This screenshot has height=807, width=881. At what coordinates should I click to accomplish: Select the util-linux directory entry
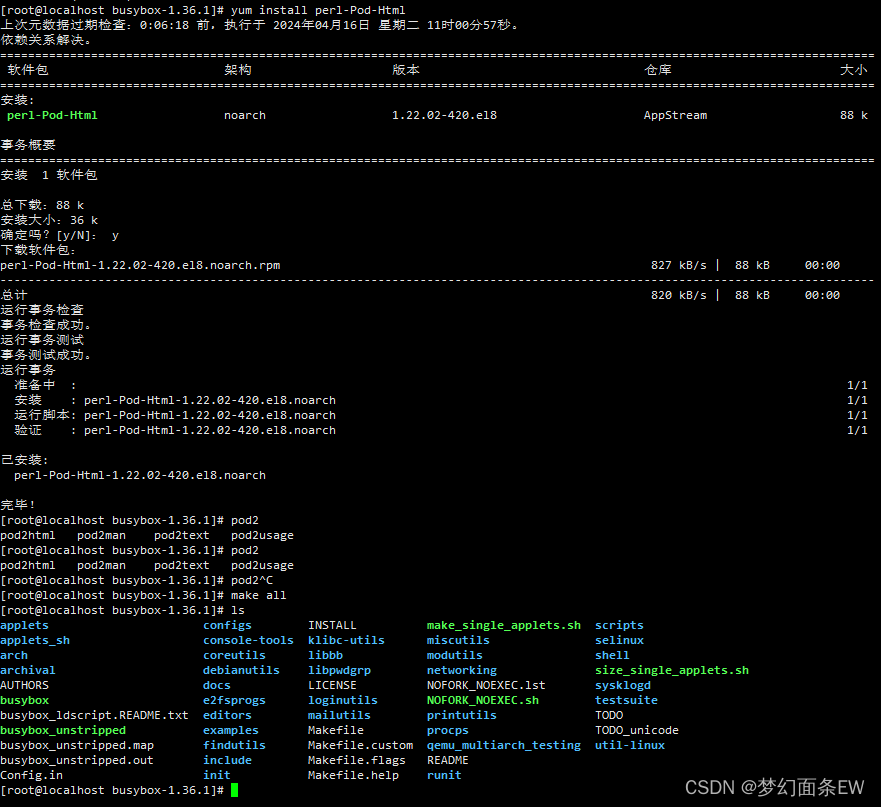point(629,744)
